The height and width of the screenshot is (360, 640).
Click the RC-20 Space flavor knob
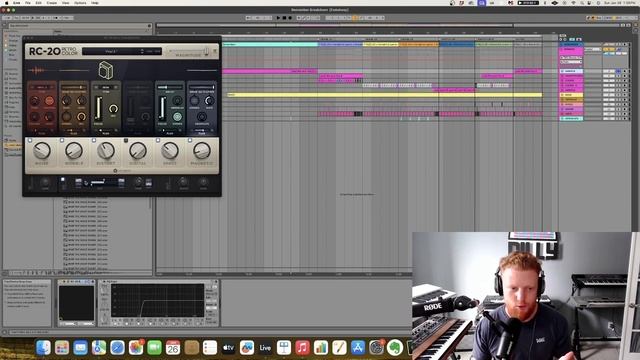tap(170, 151)
